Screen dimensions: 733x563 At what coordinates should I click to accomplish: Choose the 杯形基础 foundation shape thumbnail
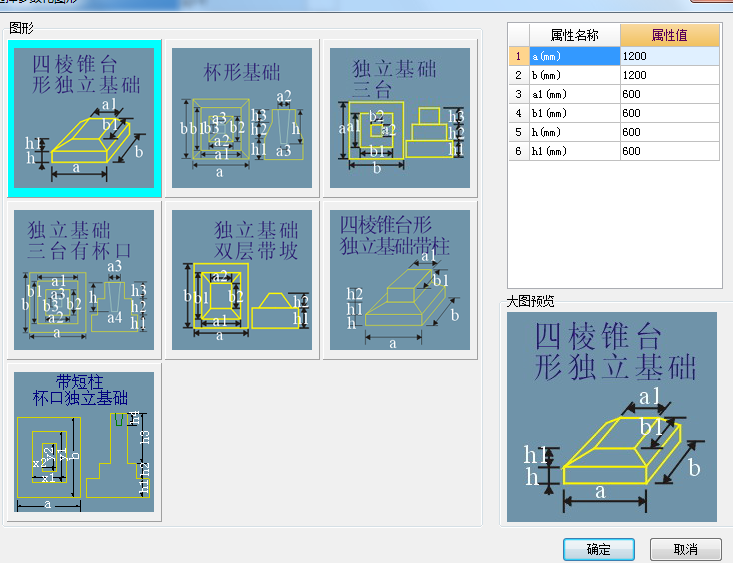click(242, 118)
